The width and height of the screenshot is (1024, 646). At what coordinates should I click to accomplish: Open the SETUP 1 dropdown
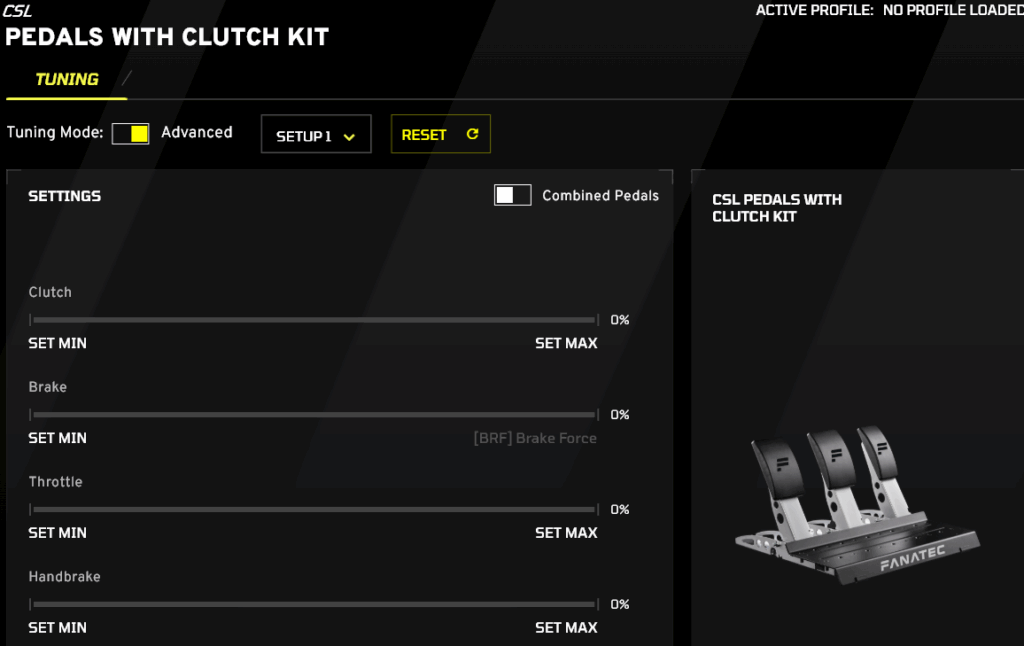click(x=315, y=135)
